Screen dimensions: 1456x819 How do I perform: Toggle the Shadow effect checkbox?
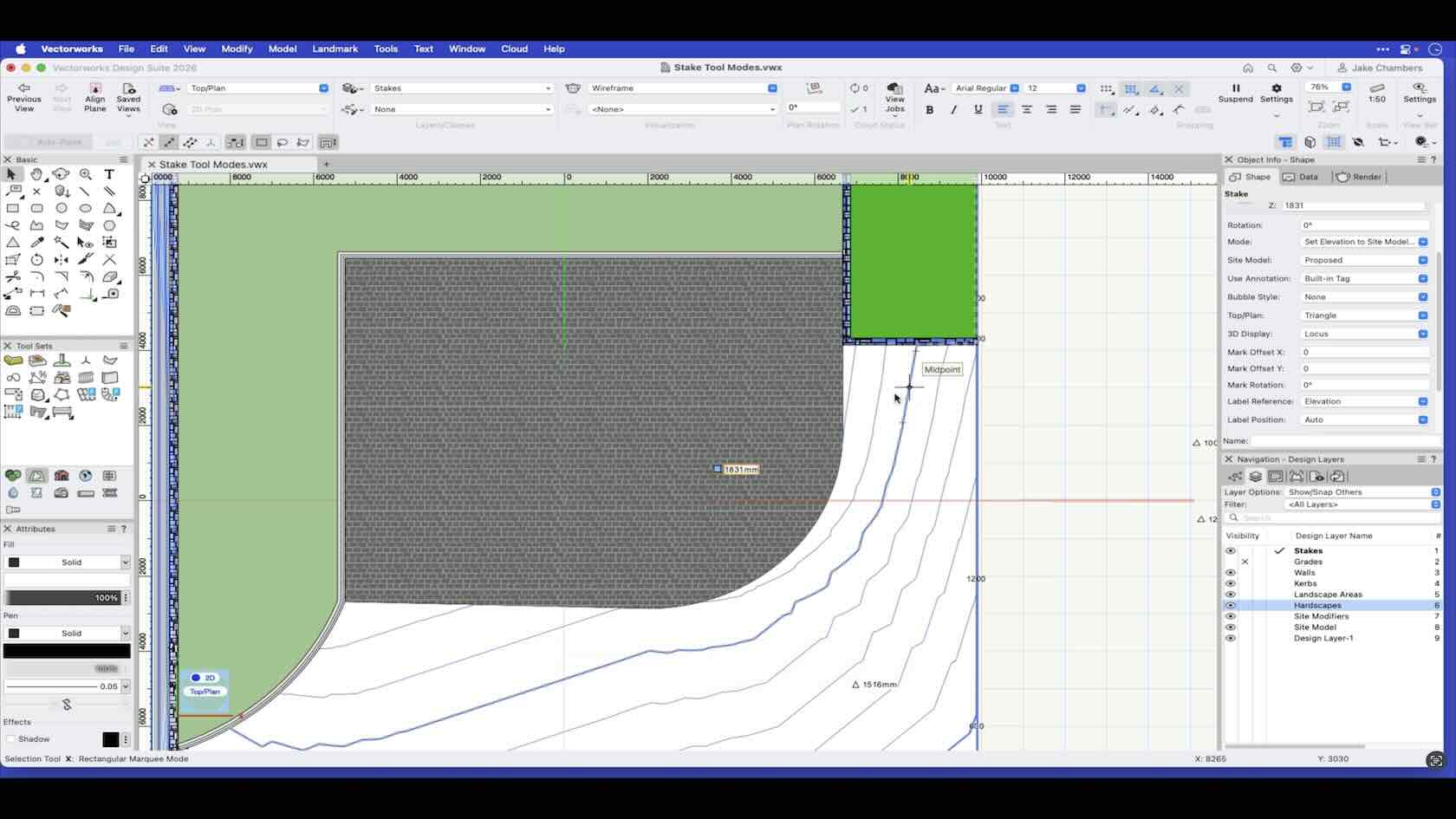tap(11, 739)
